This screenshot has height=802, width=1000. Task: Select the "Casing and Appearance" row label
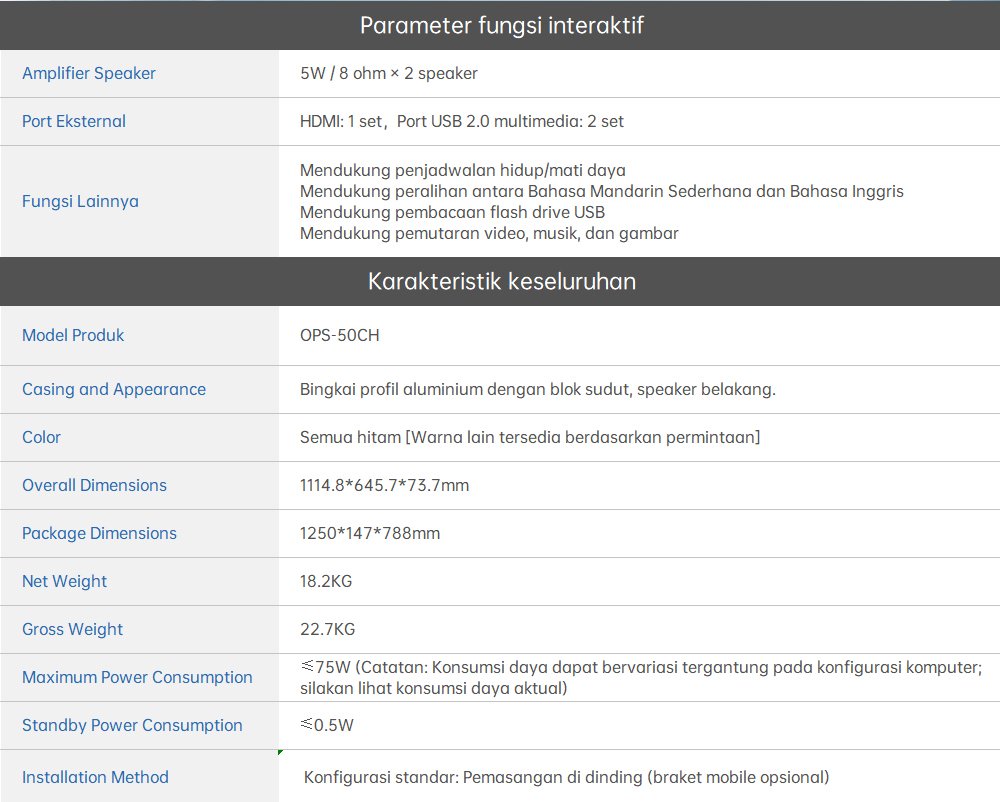[114, 389]
